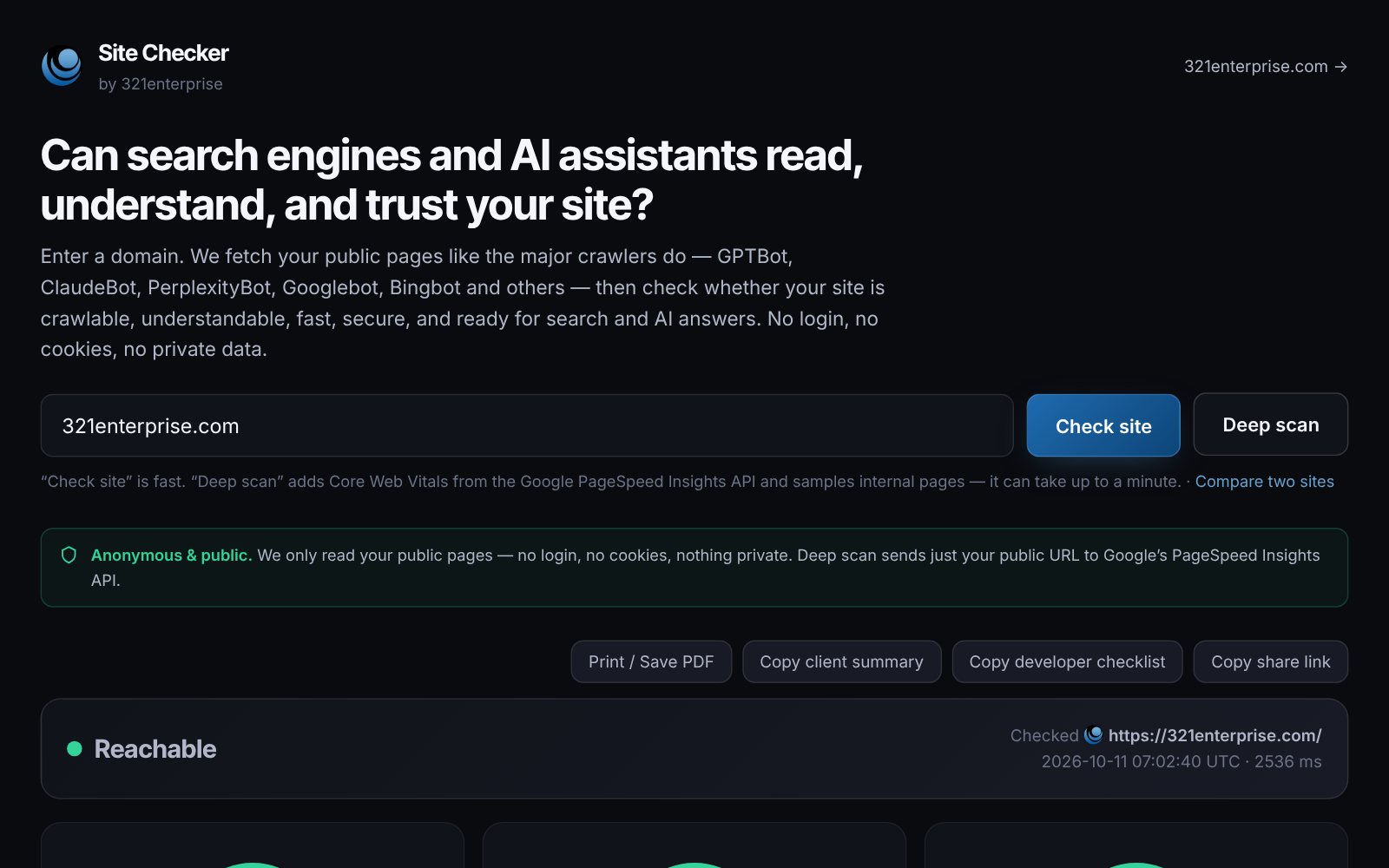Open the 321enterprise.com header link
Screen dimensions: 1389x868
[x=1266, y=67]
